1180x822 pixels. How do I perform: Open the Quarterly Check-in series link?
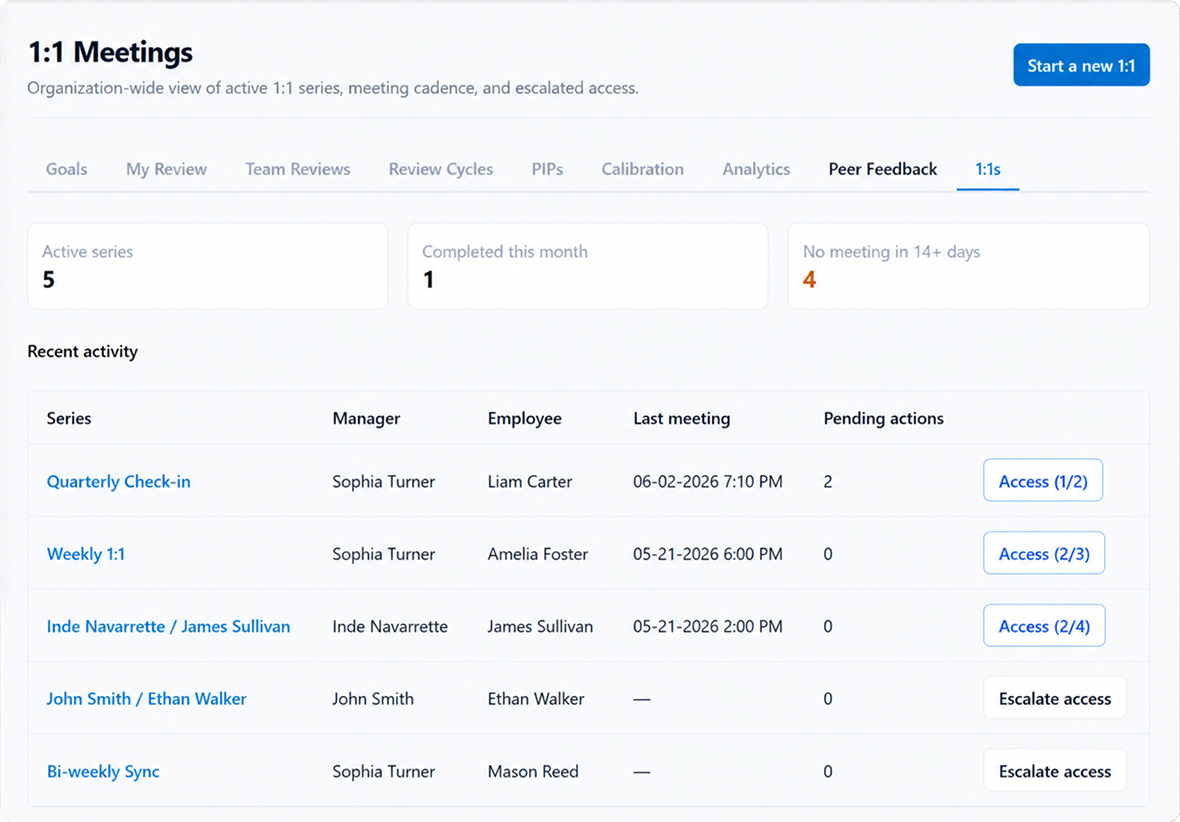pyautogui.click(x=118, y=482)
